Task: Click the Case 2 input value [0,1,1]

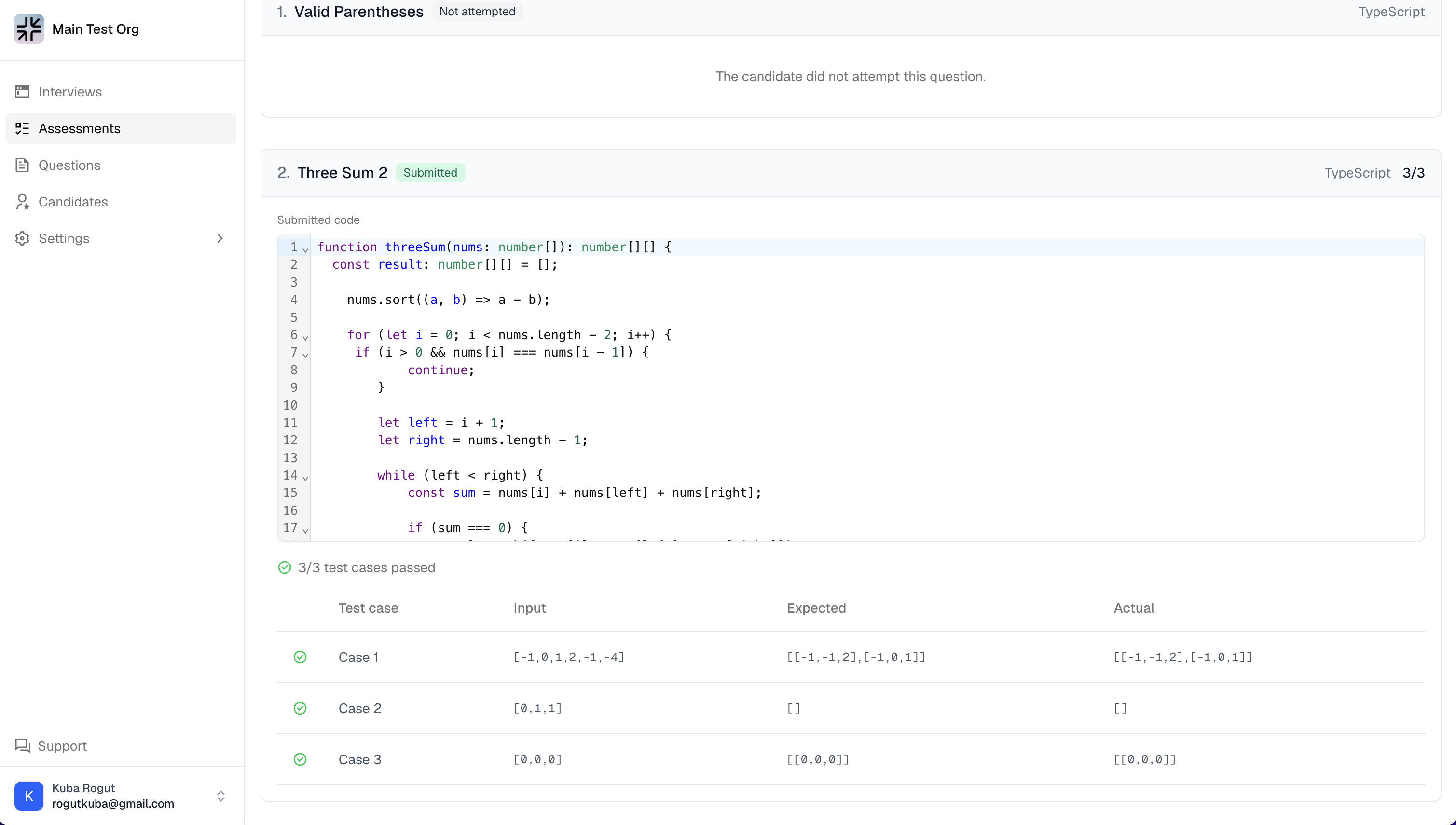Action: (537, 708)
